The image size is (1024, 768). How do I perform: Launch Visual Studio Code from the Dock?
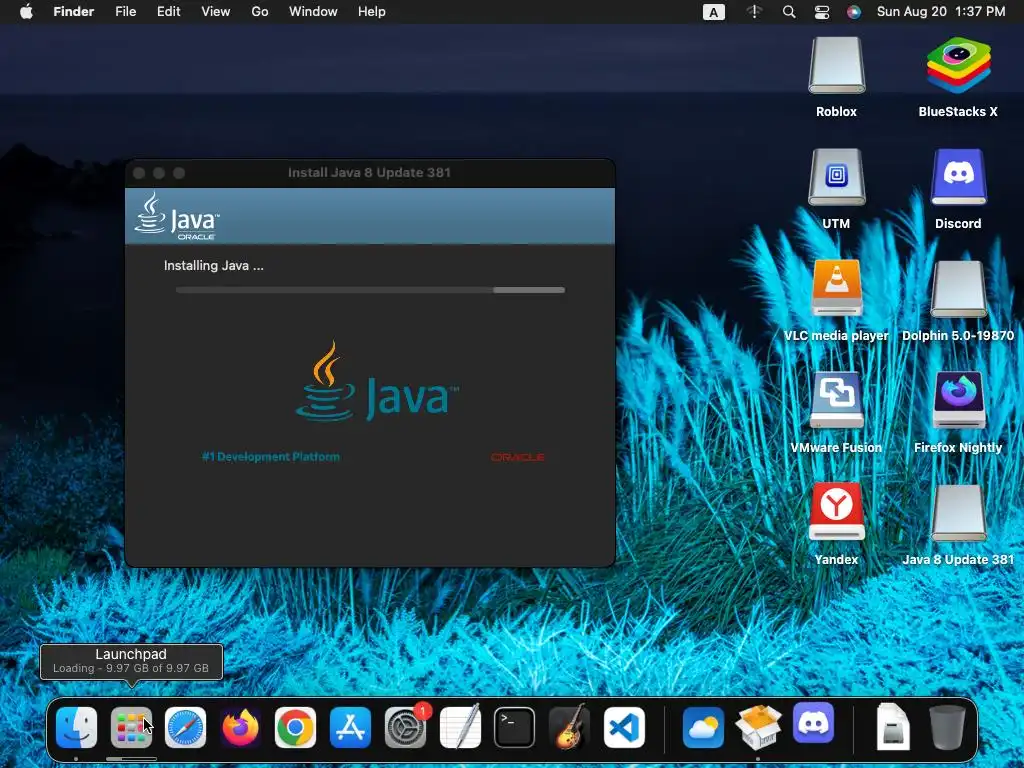click(624, 728)
